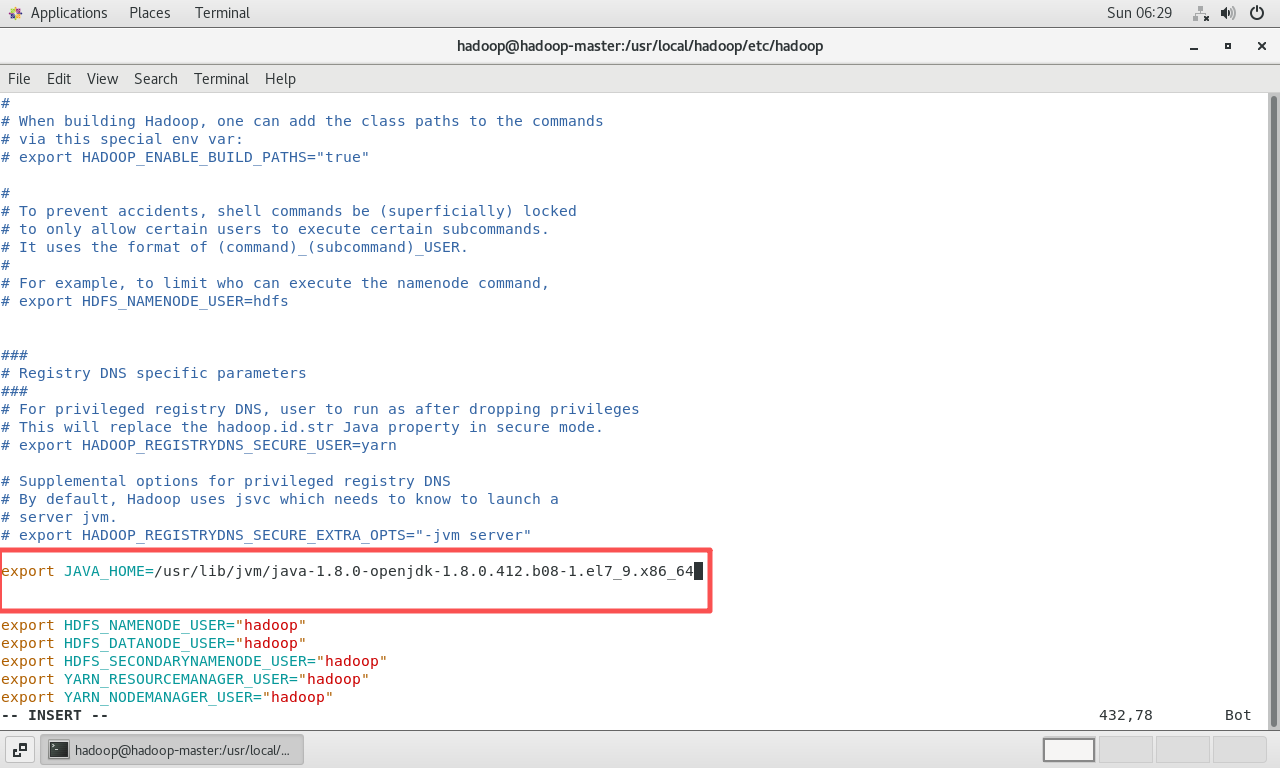Click the terminal icon on the taskbar entry

tap(59, 749)
